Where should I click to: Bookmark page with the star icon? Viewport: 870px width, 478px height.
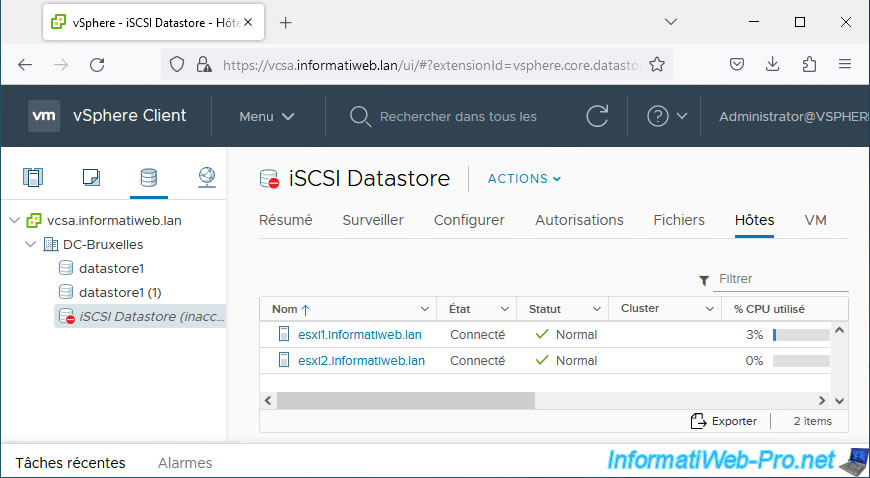(657, 64)
